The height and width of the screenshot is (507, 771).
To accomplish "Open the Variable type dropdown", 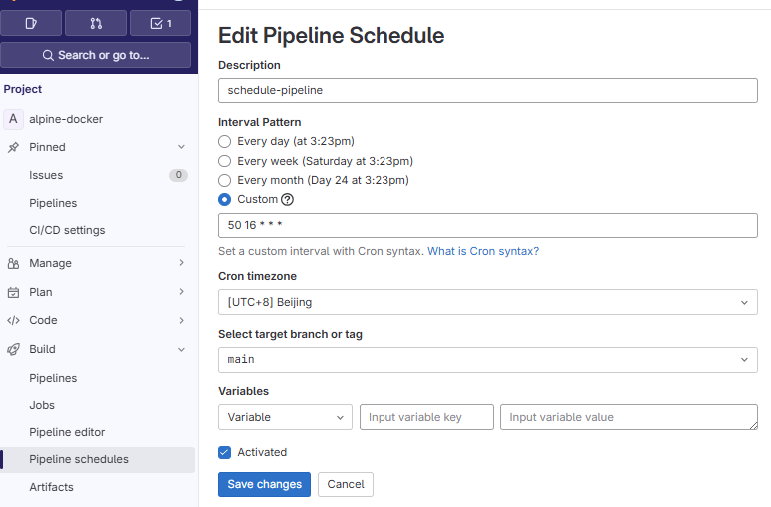I will coord(285,417).
